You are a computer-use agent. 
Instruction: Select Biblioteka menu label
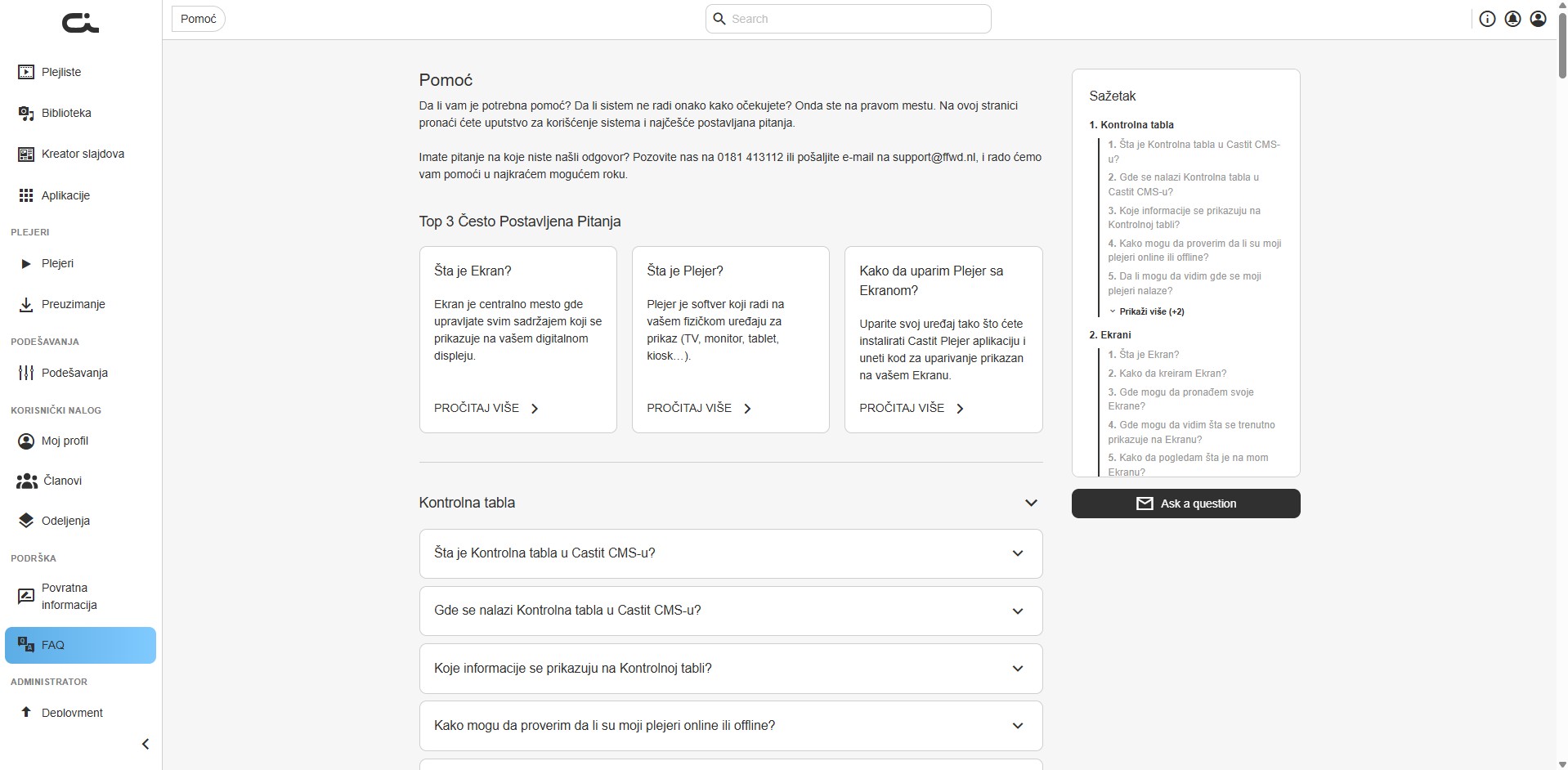(x=66, y=113)
